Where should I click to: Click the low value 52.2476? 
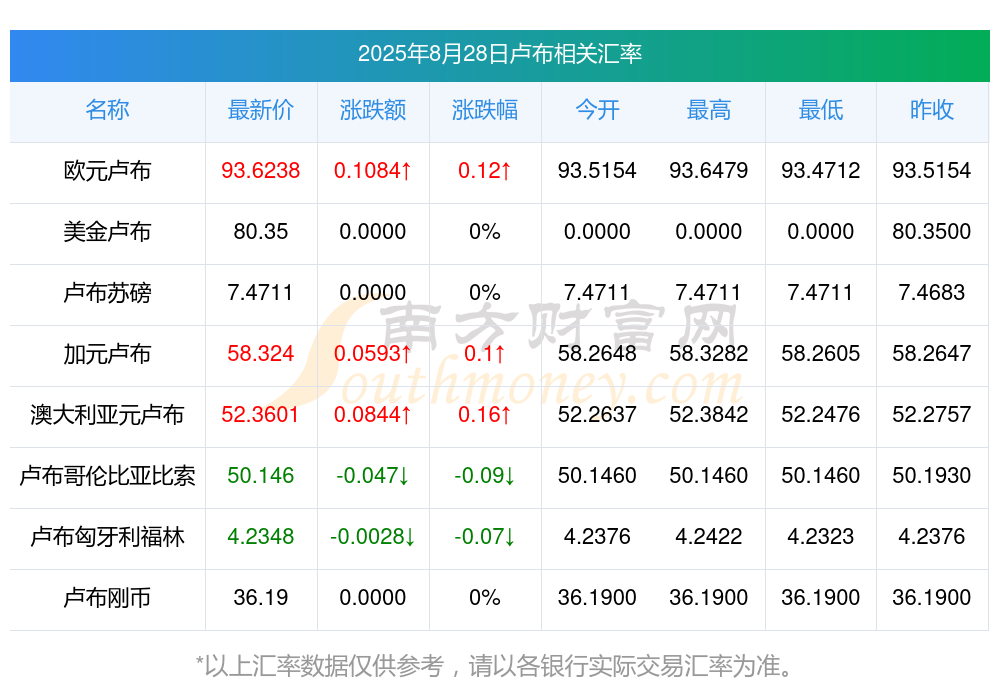(821, 415)
